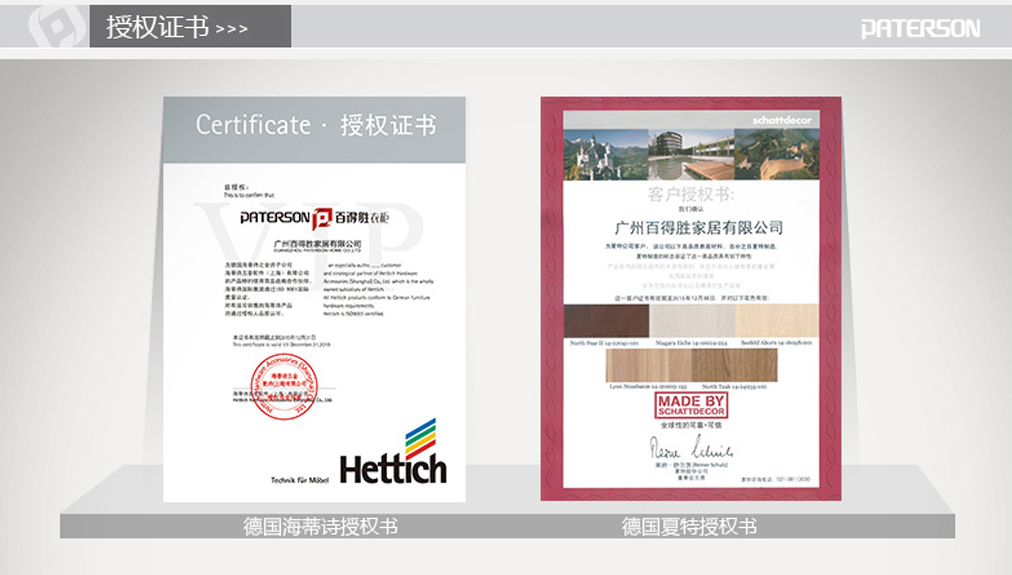Click the red round seal stamp

[285, 387]
